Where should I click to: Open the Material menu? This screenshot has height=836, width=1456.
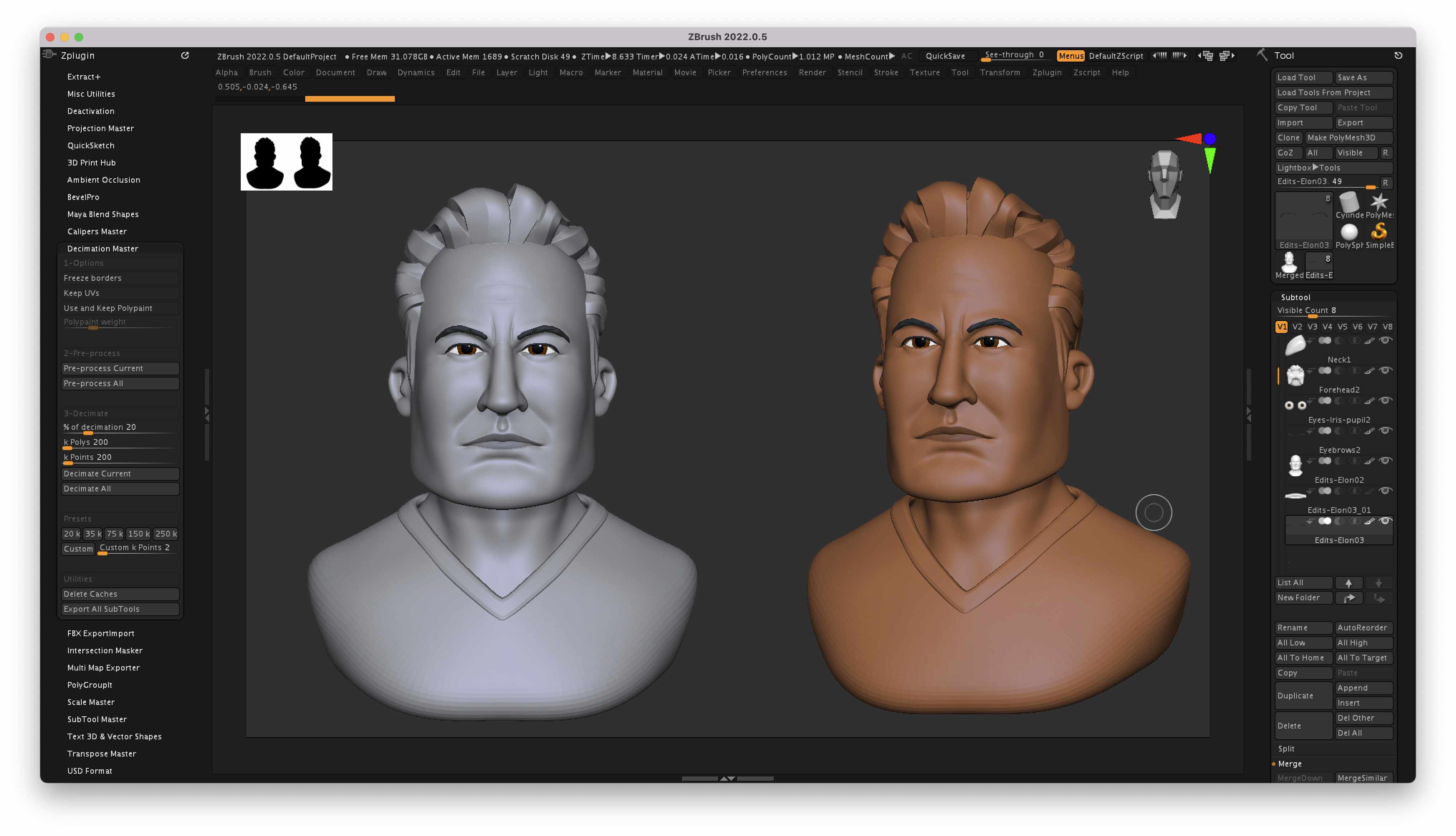coord(647,72)
